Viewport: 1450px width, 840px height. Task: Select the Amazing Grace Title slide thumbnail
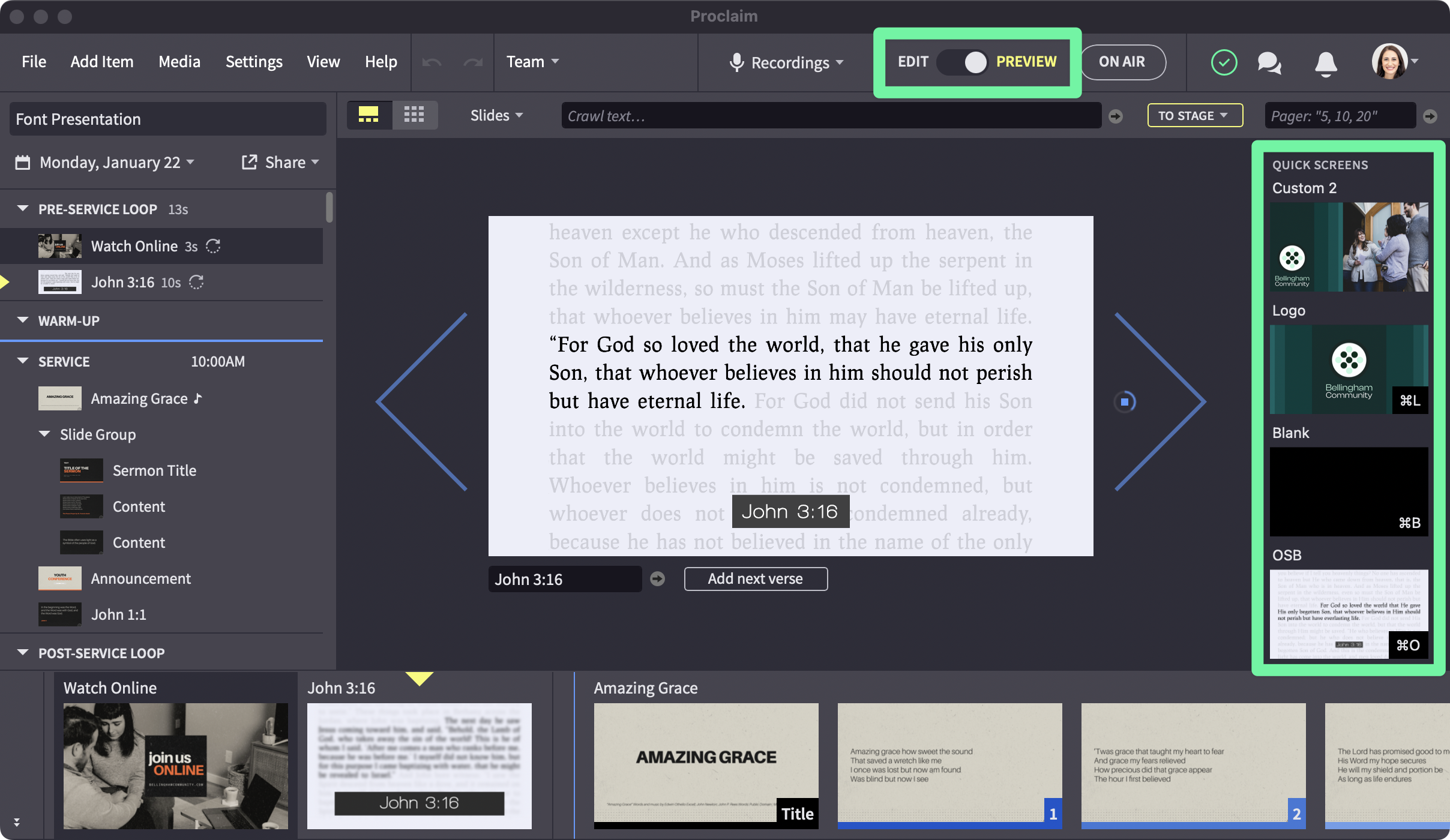[706, 766]
